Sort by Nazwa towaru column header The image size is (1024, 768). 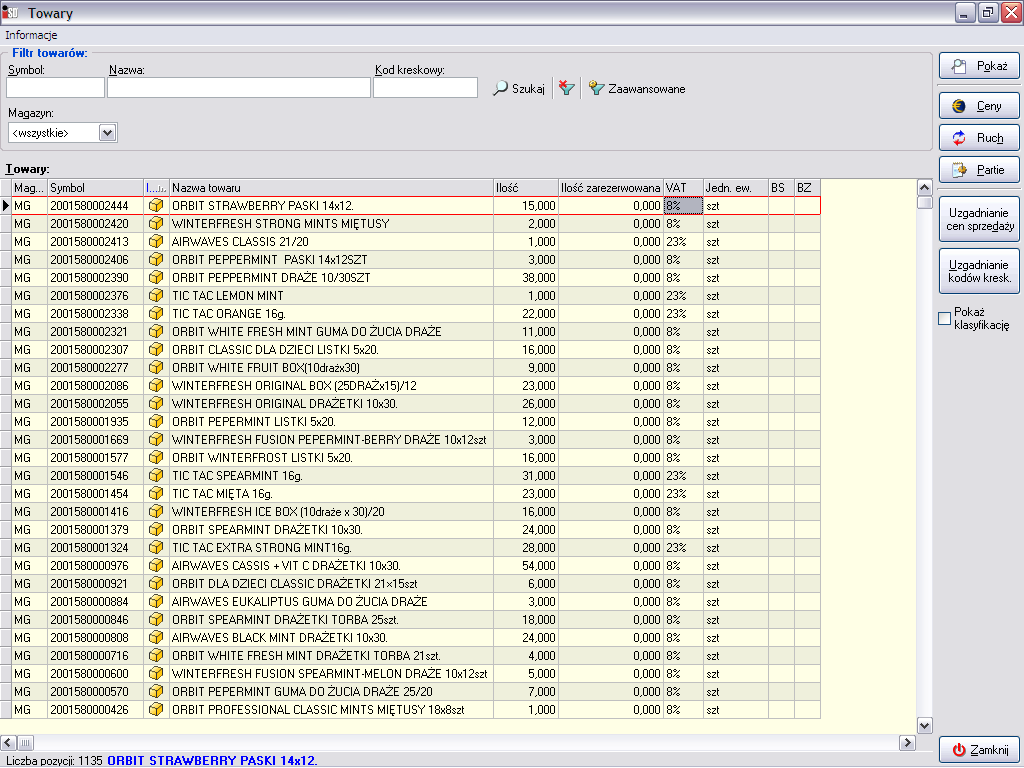tap(331, 188)
